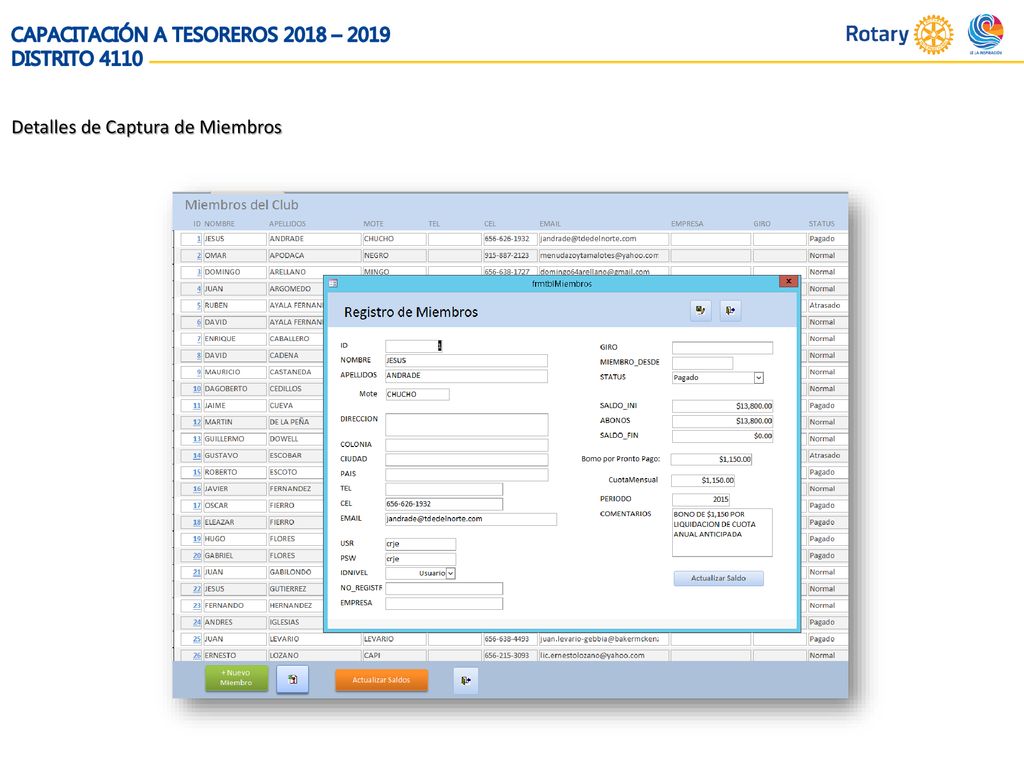Image resolution: width=1024 pixels, height=768 pixels.
Task: Click the EMAIL field in the dialog
Action: (471, 519)
